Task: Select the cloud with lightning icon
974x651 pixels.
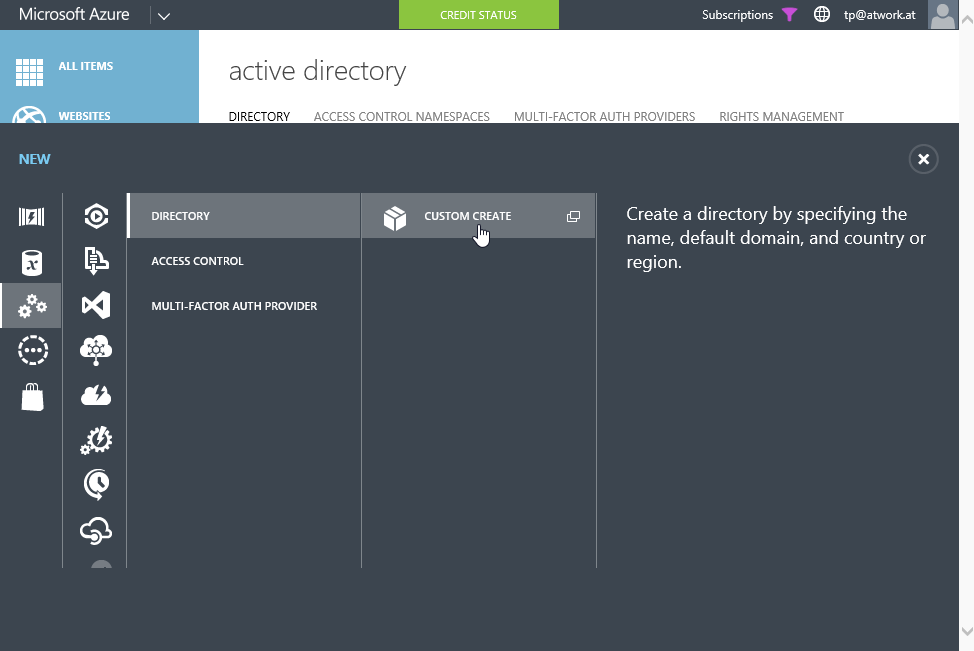Action: [96, 395]
